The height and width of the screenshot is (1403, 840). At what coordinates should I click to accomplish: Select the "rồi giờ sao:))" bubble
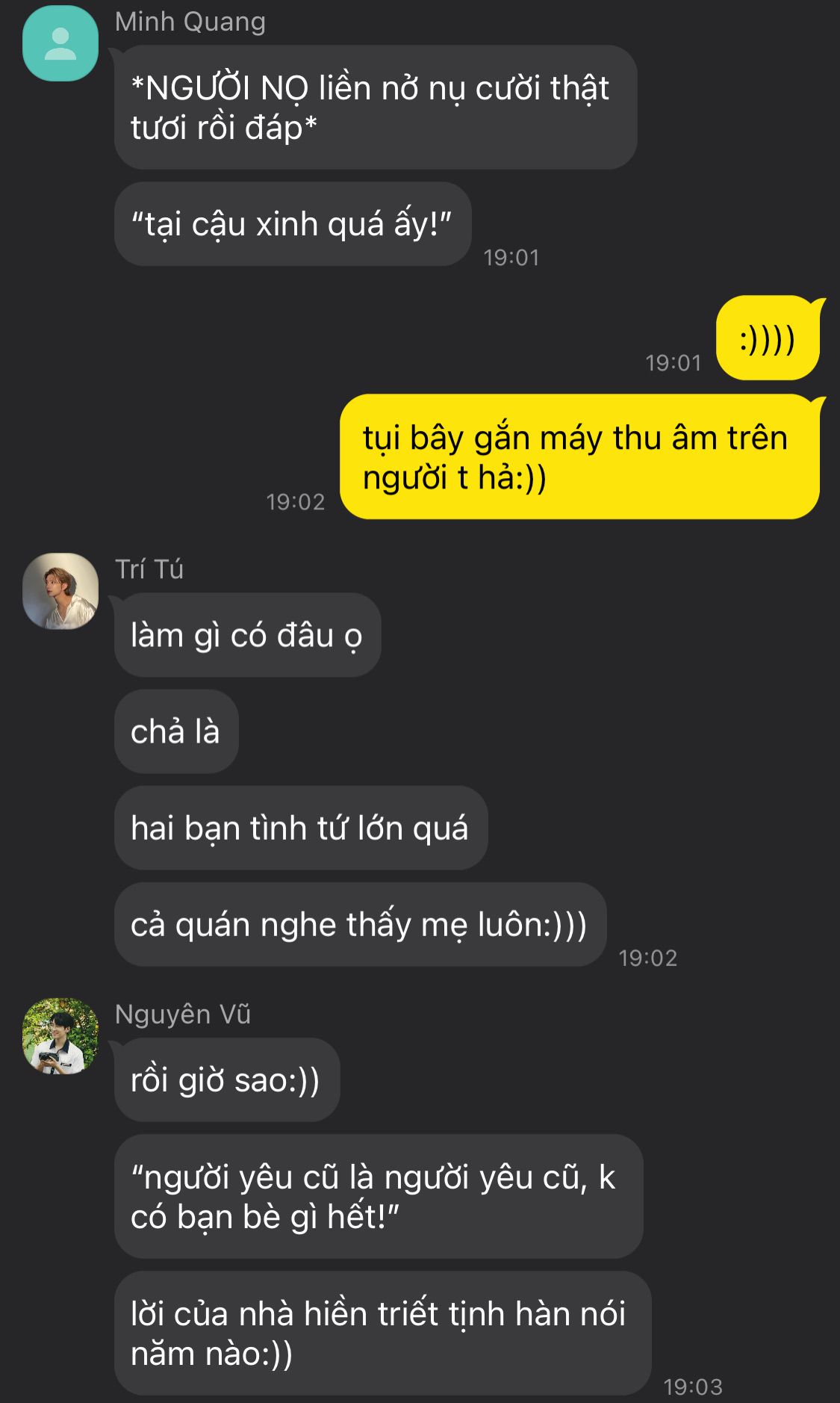click(227, 1080)
